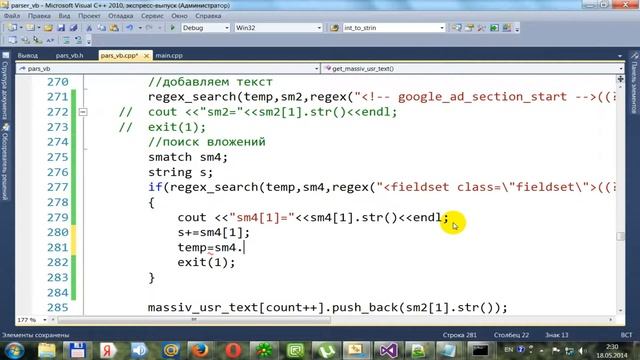Image resolution: width=640 pixels, height=360 pixels.
Task: Click the Add New Item toolbar icon
Action: 30,28
